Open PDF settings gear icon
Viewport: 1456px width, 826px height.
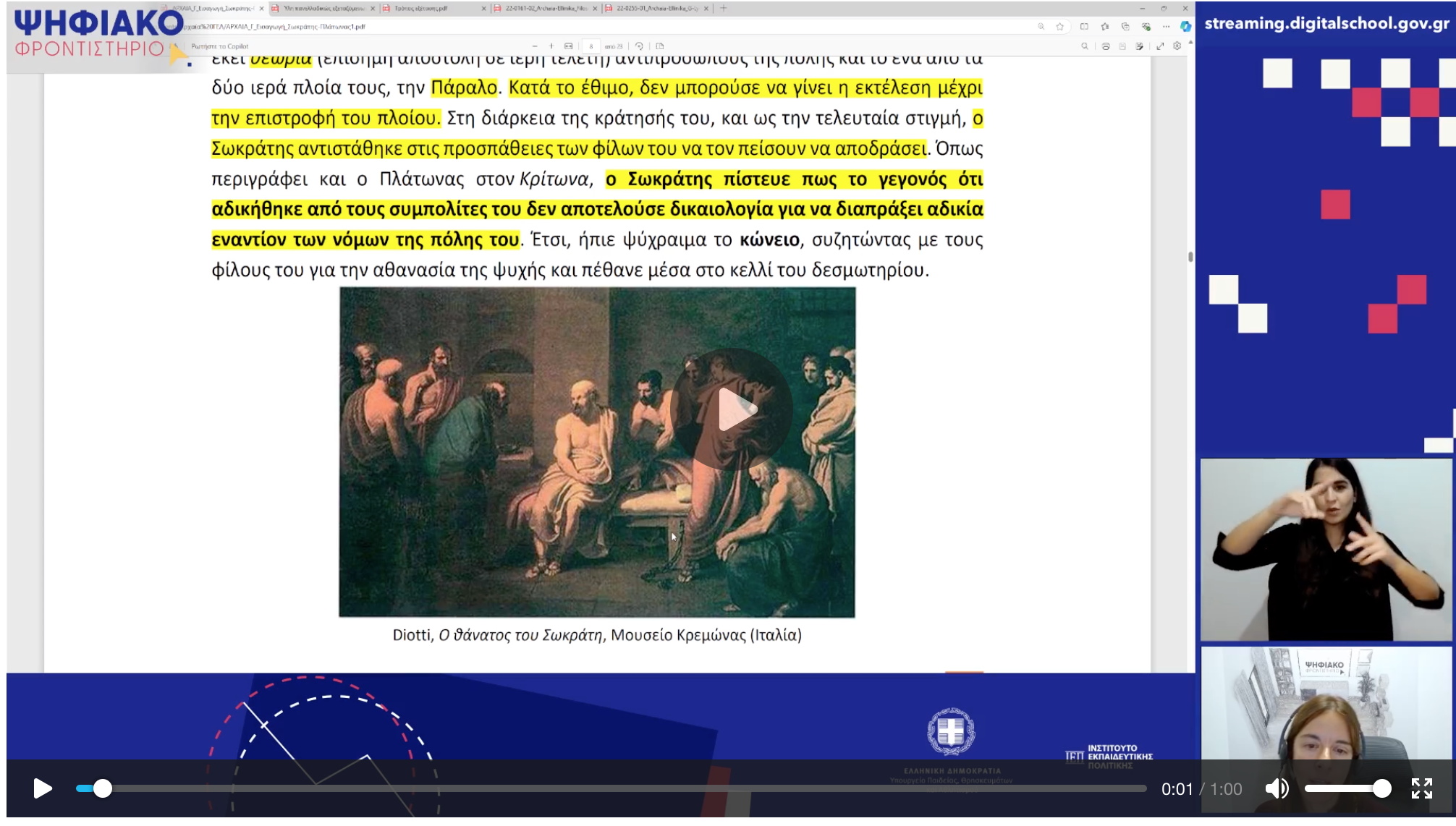click(1177, 46)
